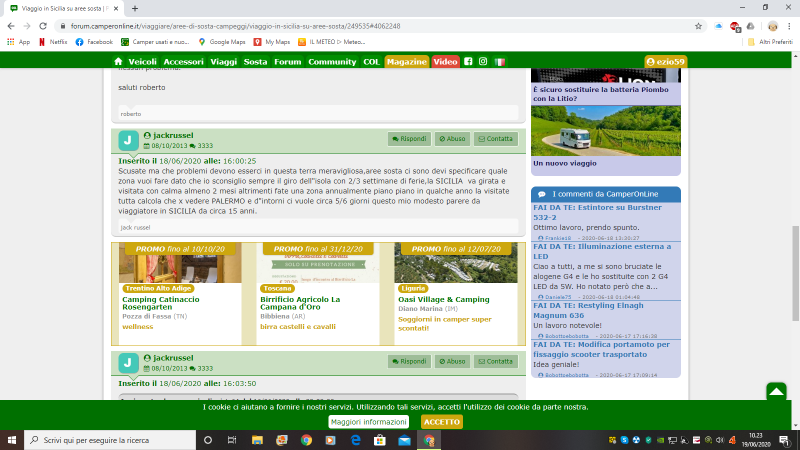Viewport: 800px width, 450px height.
Task: Click the Italian flag language icon
Action: [501, 62]
